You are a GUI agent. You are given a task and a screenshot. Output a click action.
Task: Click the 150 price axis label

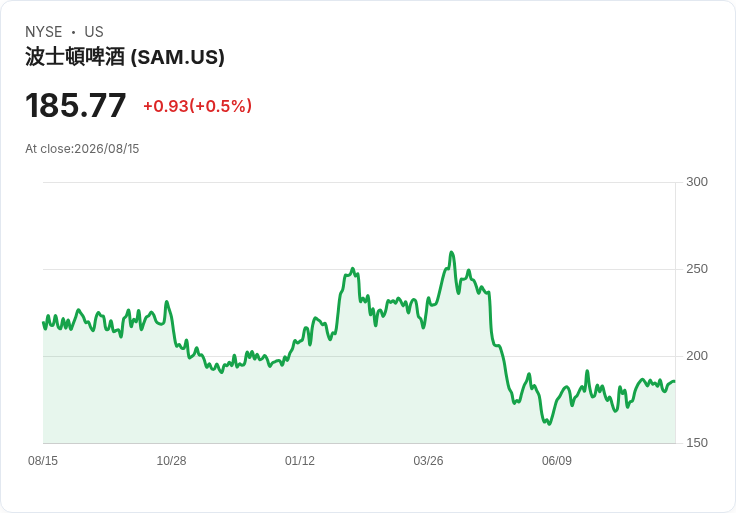coord(697,443)
